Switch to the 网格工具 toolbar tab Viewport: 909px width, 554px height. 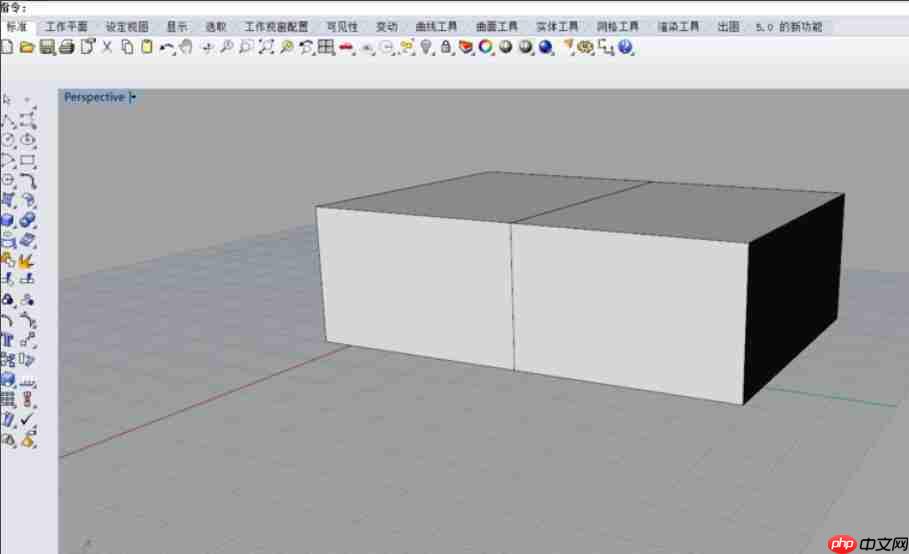[x=617, y=27]
